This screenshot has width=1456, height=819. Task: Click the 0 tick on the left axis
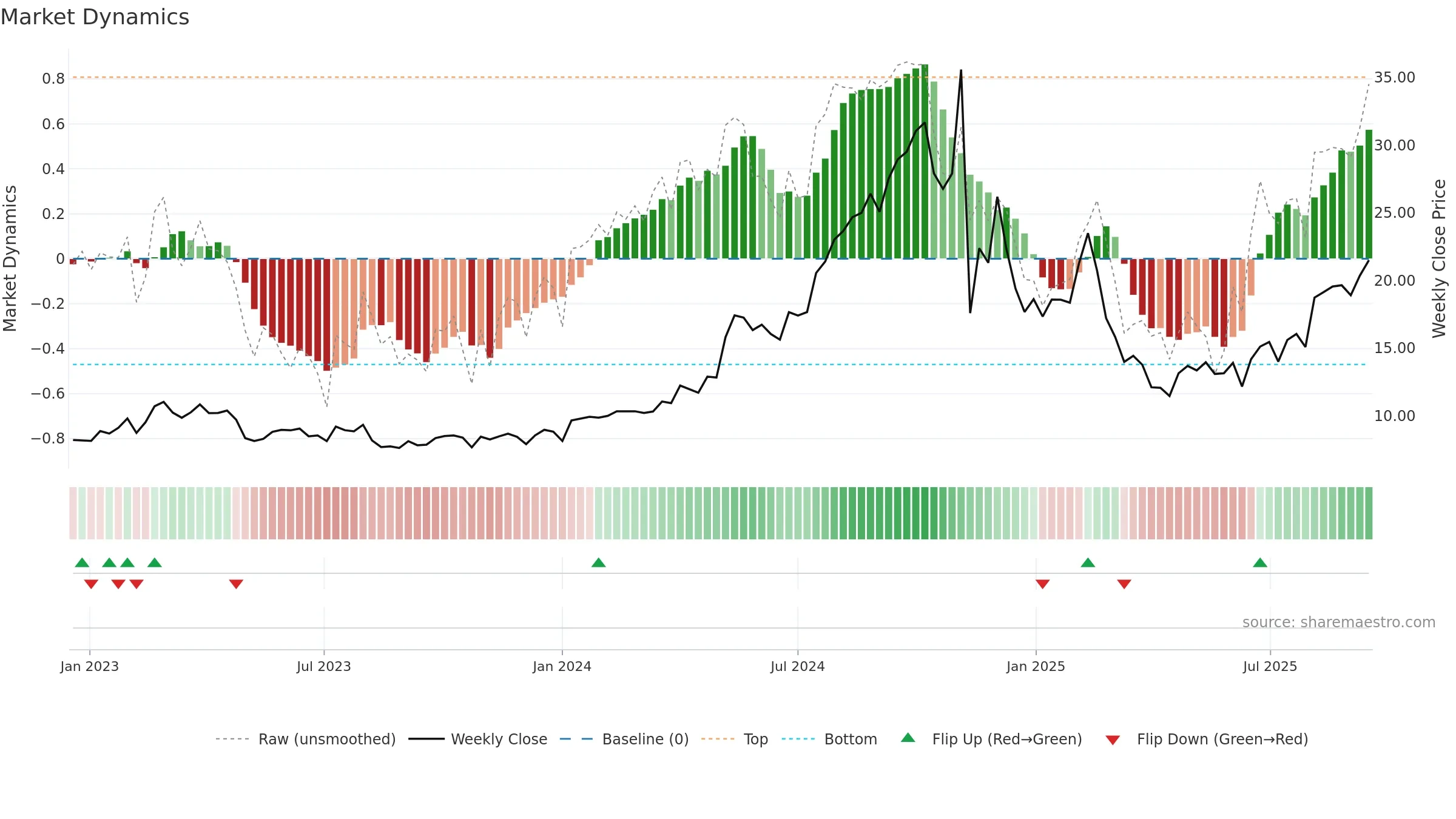(x=60, y=259)
